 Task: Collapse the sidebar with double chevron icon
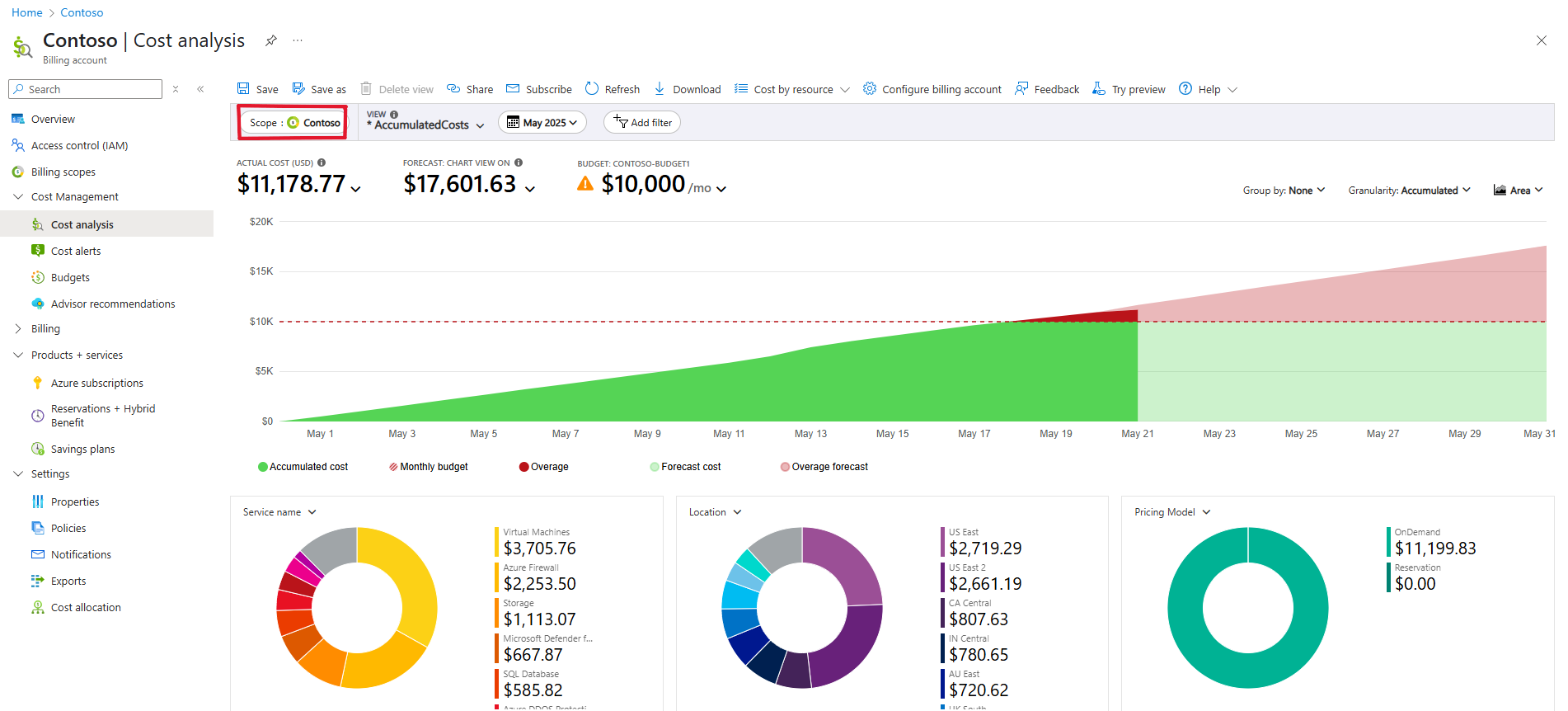[x=200, y=89]
